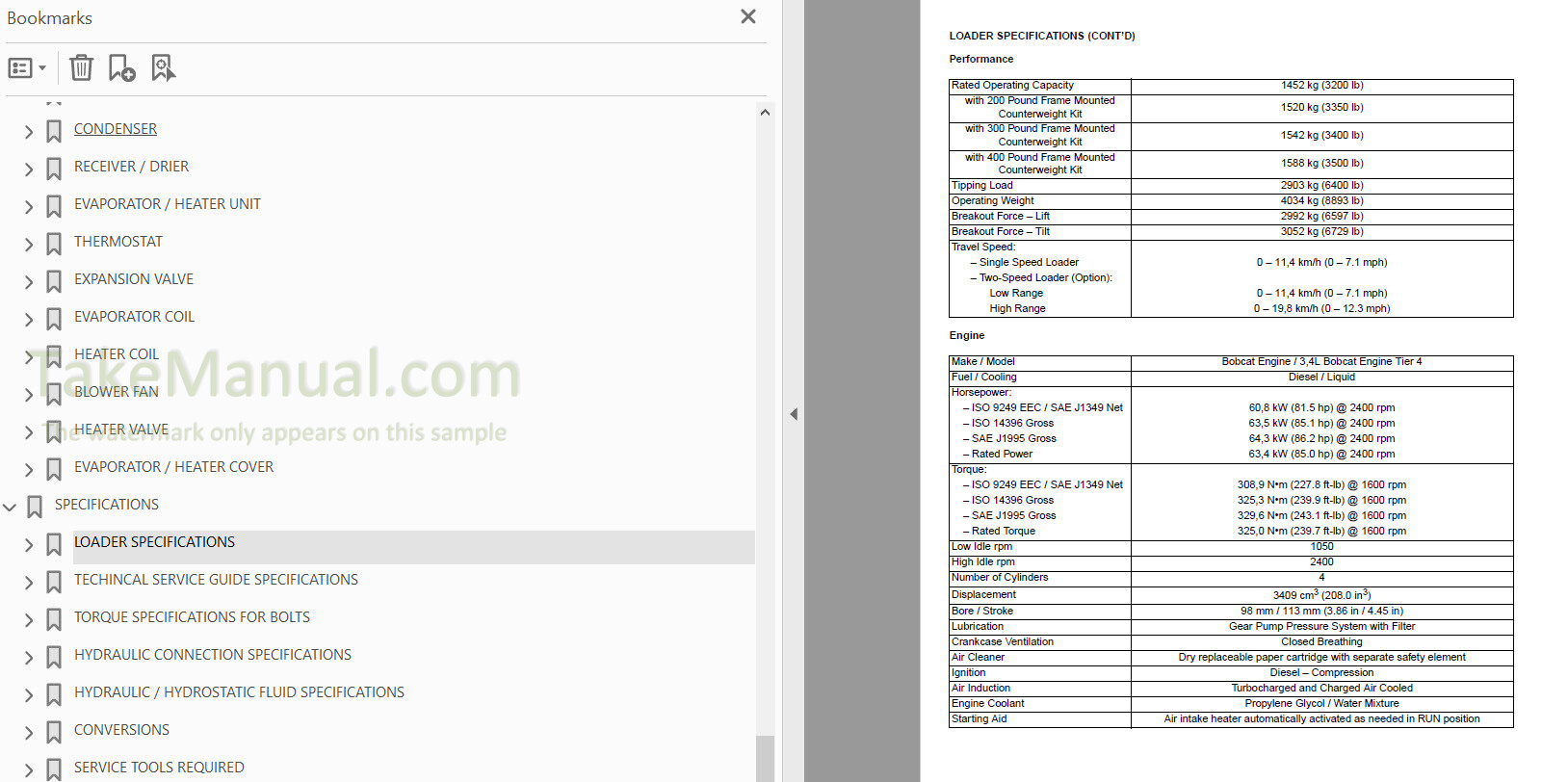Open the CONVERSIONS bookmark
Image resolution: width=1568 pixels, height=782 pixels.
click(x=121, y=730)
